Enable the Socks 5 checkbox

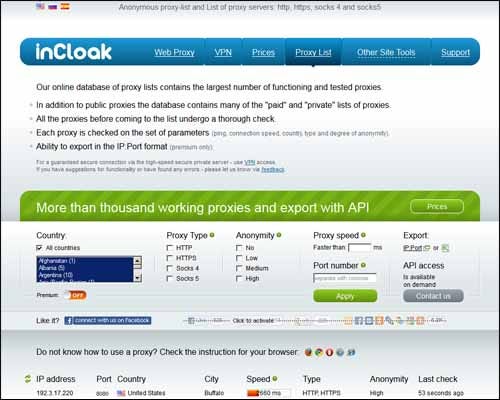(170, 278)
